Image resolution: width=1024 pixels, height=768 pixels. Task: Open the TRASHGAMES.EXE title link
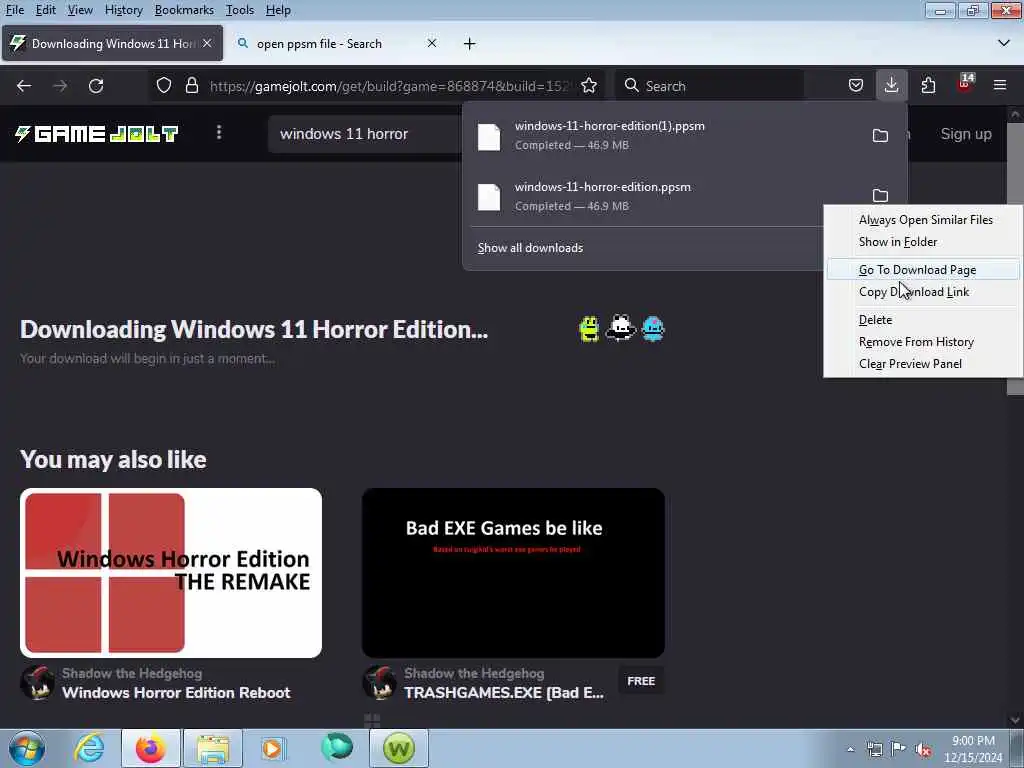point(504,693)
